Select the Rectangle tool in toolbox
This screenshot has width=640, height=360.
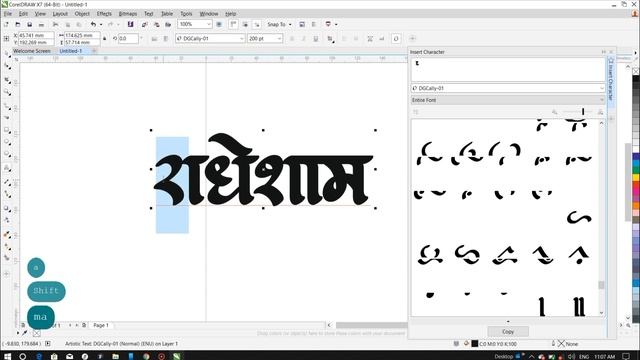tap(7, 130)
